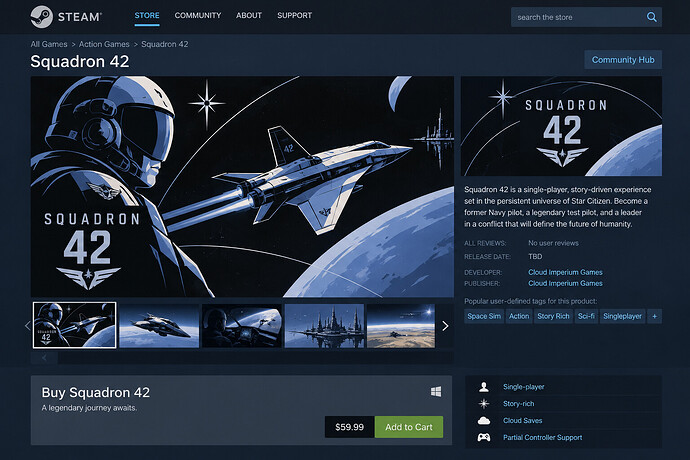Viewport: 690px width, 460px height.
Task: Click the Windows platform icon
Action: coord(436,391)
